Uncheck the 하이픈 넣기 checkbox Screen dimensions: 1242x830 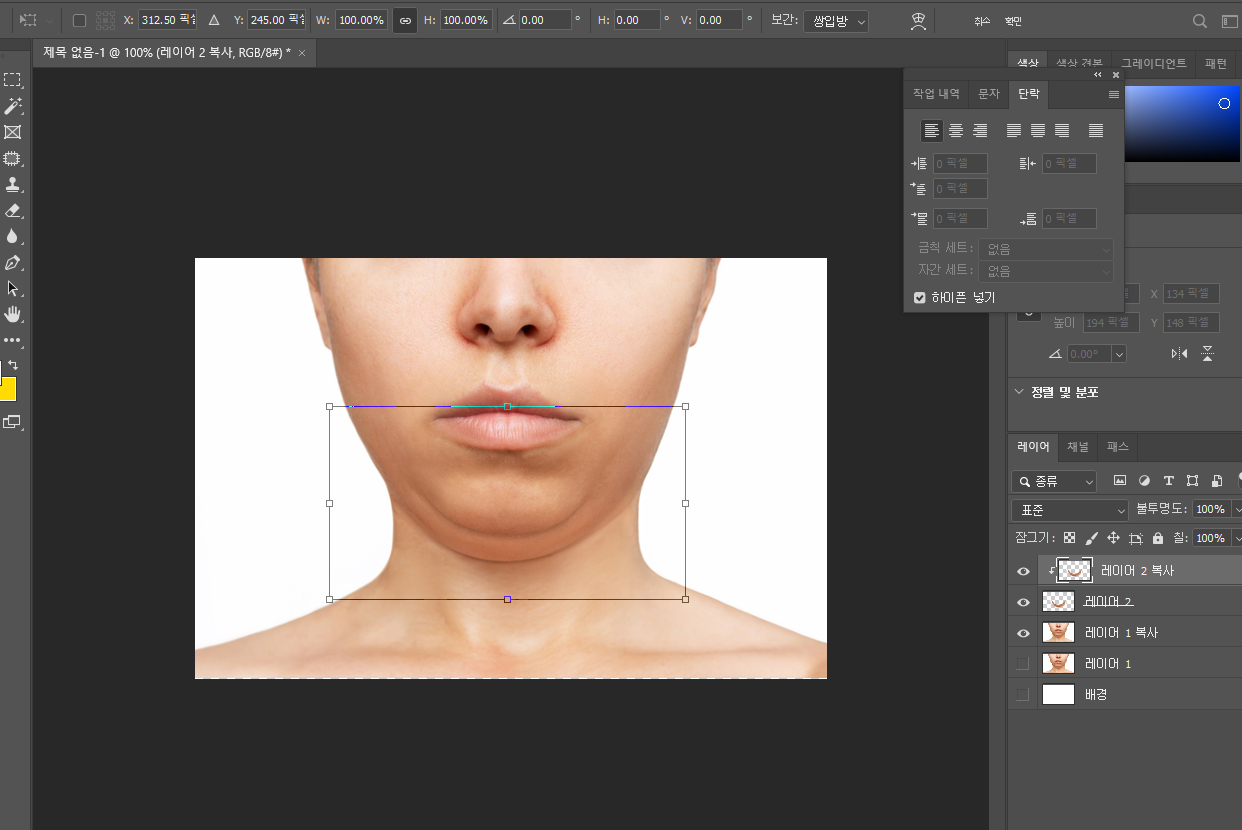click(x=920, y=297)
